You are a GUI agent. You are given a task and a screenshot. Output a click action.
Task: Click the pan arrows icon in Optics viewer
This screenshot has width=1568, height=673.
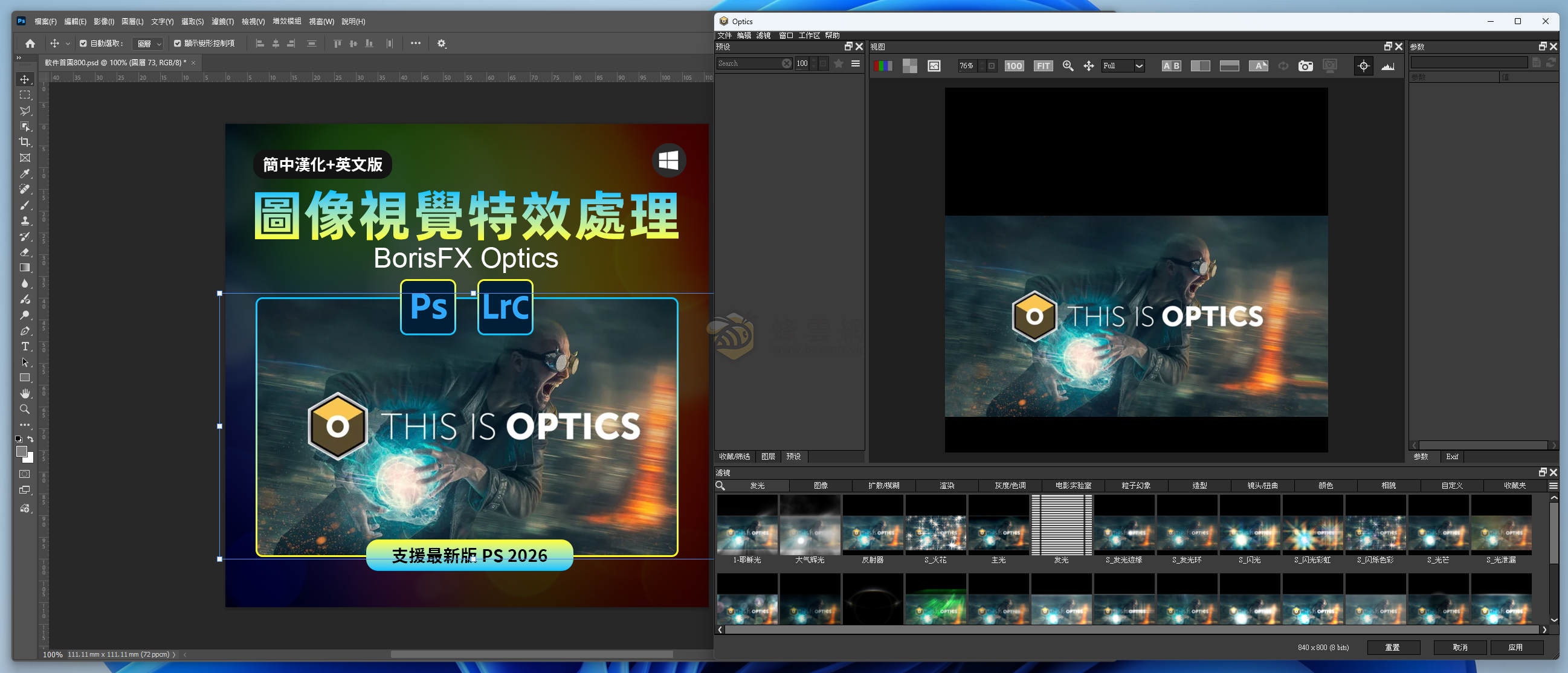click(x=1088, y=66)
